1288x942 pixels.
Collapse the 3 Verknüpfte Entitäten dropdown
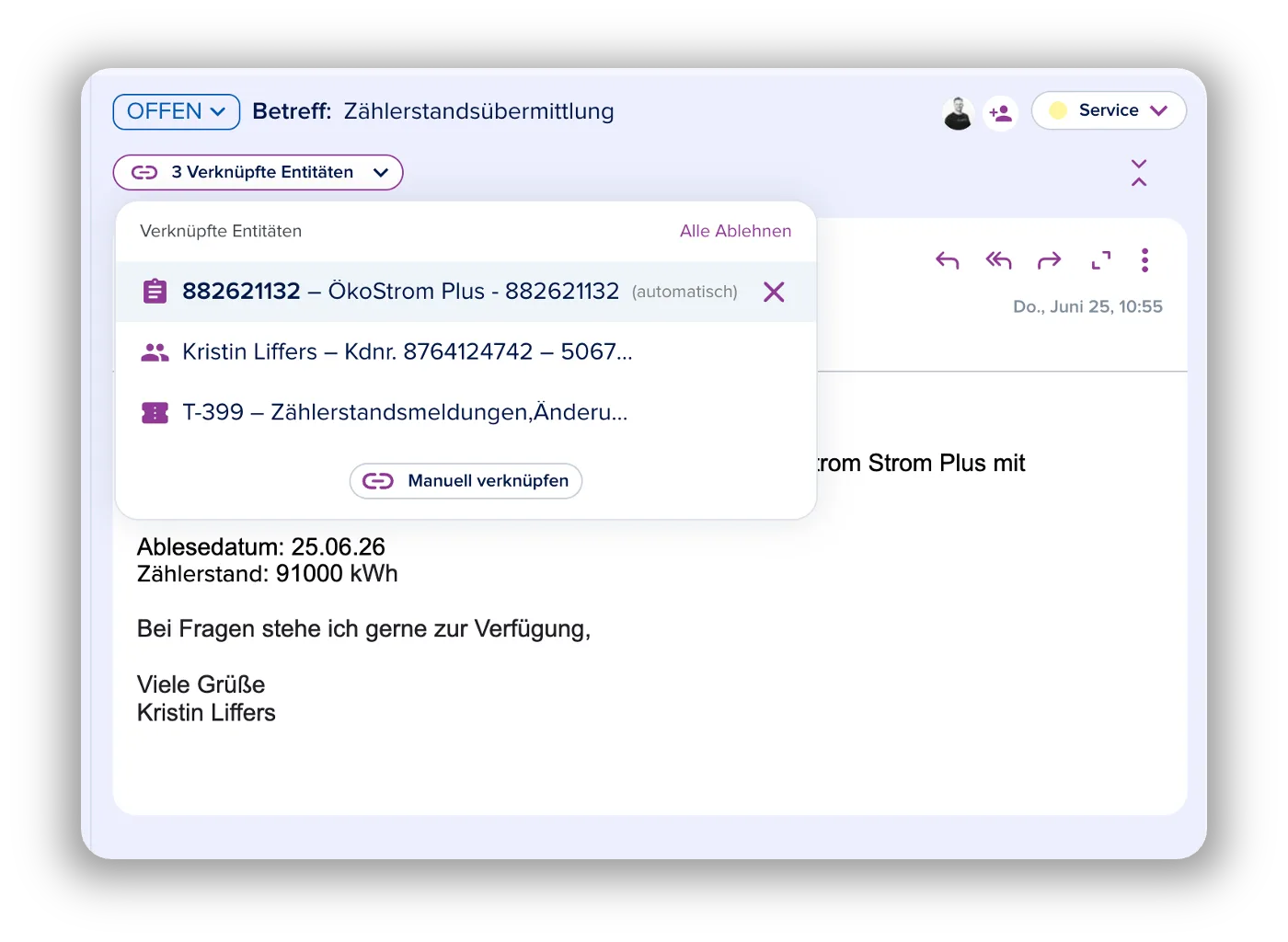click(x=259, y=172)
